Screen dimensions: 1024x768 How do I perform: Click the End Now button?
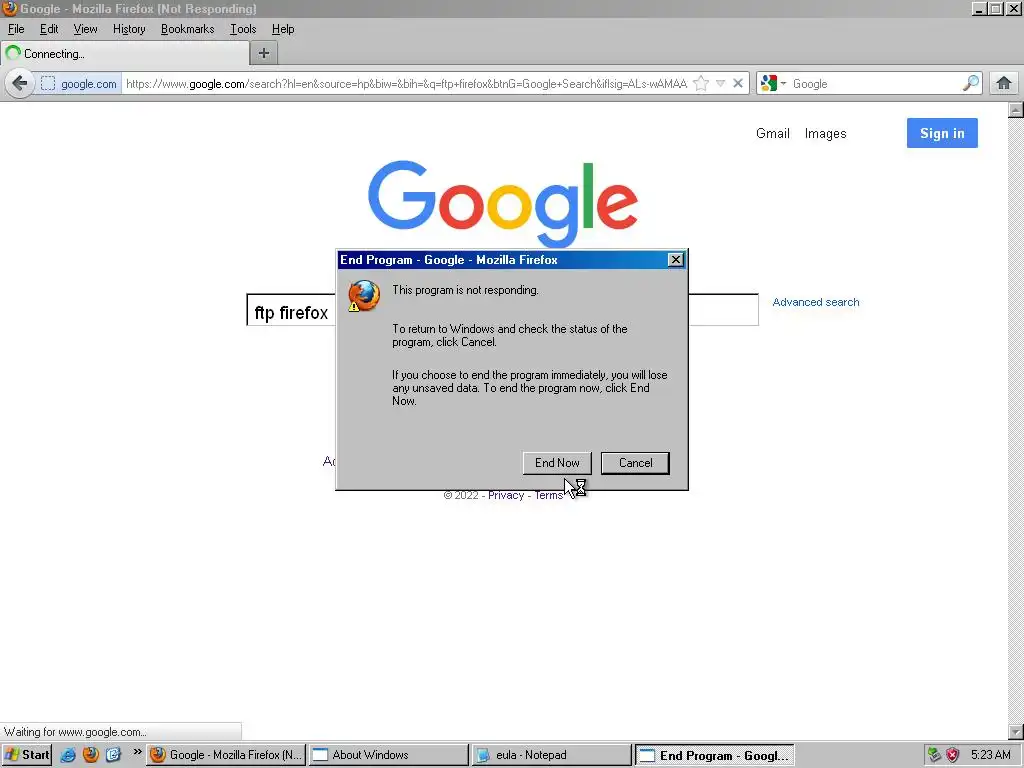557,463
